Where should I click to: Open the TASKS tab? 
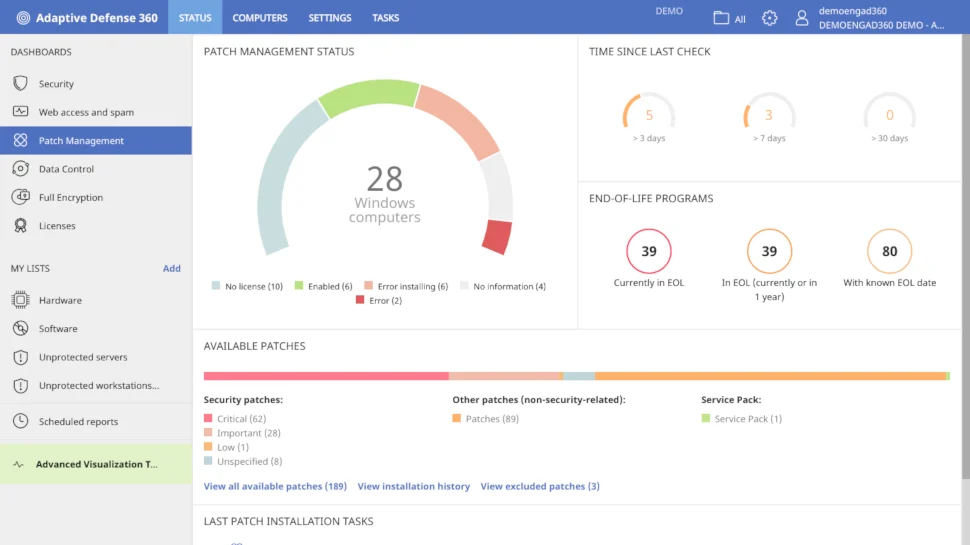pos(385,18)
